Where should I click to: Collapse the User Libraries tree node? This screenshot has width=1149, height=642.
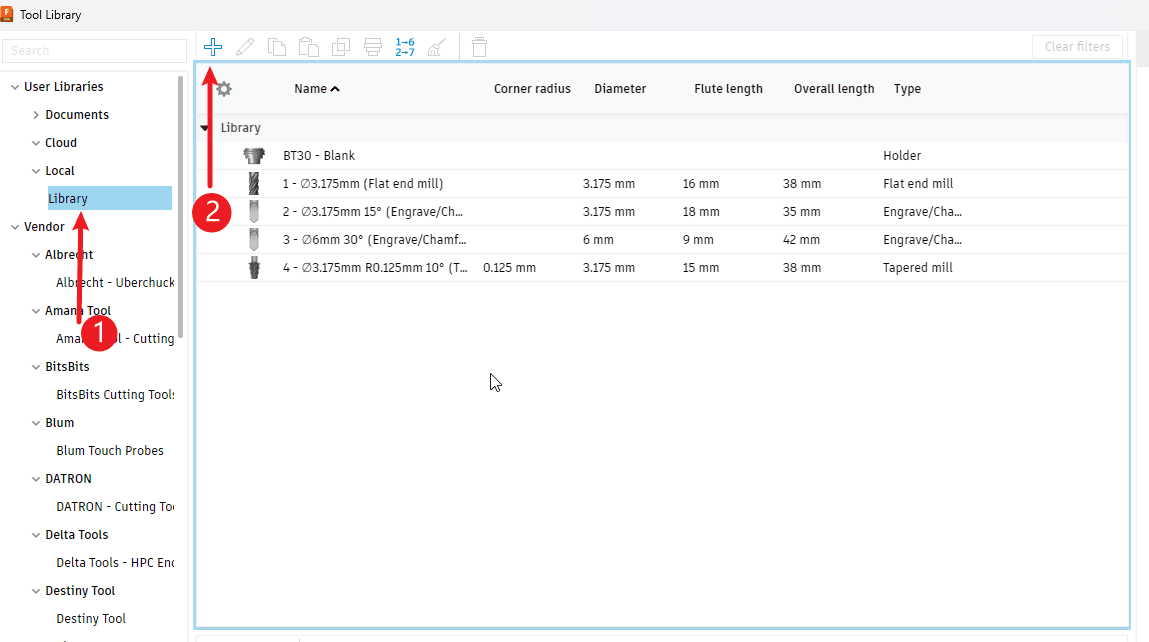coord(15,87)
